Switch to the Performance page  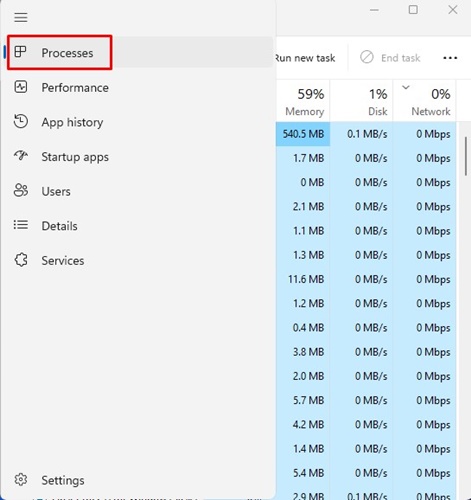[x=75, y=88]
